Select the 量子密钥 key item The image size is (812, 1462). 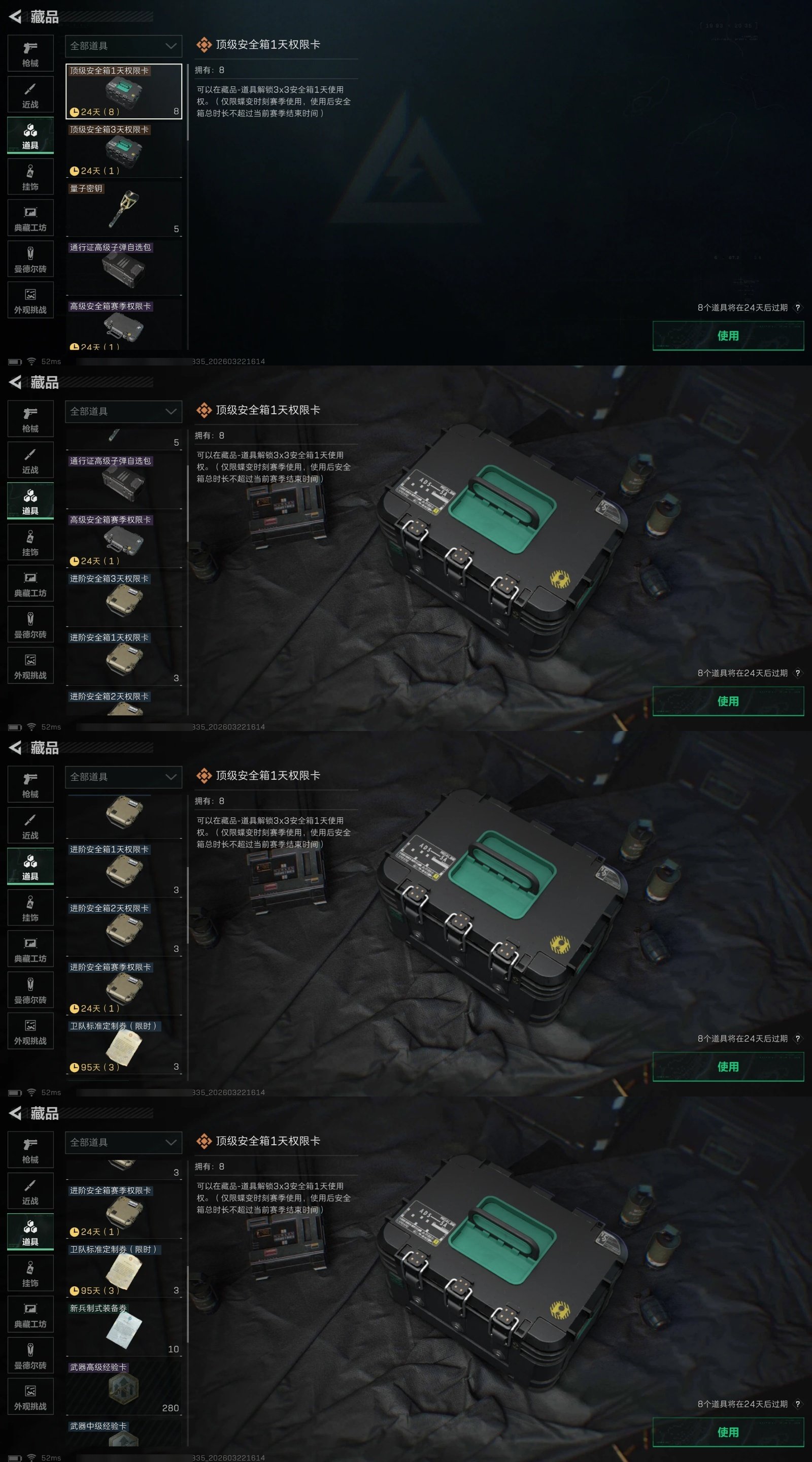tap(124, 209)
